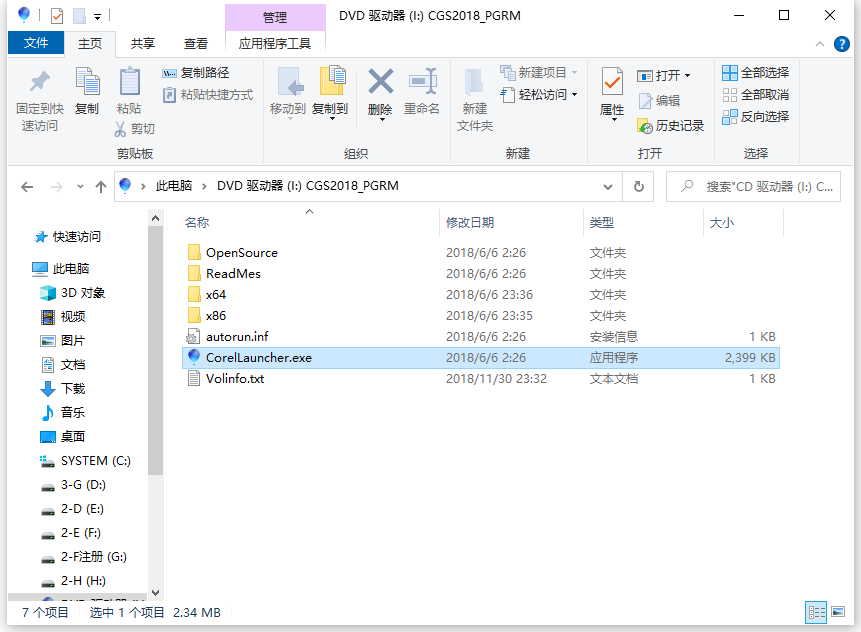The width and height of the screenshot is (861, 632).
Task: Select the Music folder in sidebar
Action: (64, 412)
